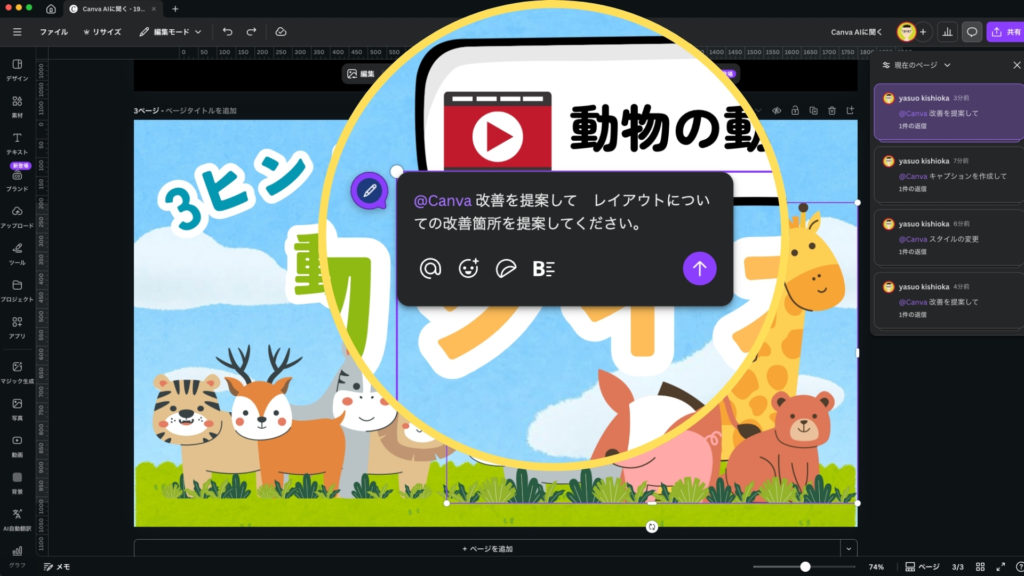Open the emoji picker in comment box
This screenshot has height=576, width=1024.
[468, 268]
